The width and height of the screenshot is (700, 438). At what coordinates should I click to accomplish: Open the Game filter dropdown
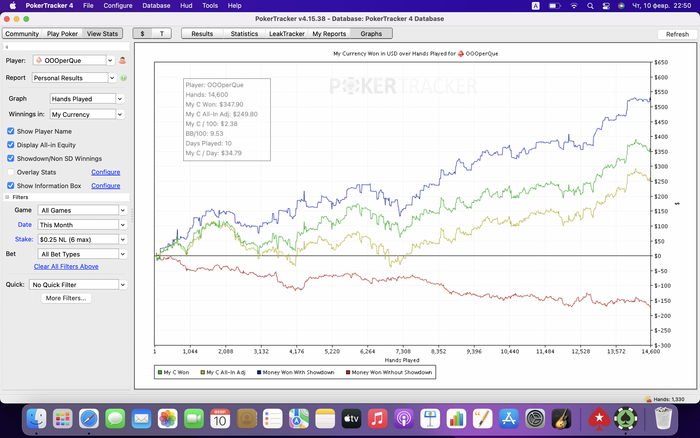pos(82,210)
